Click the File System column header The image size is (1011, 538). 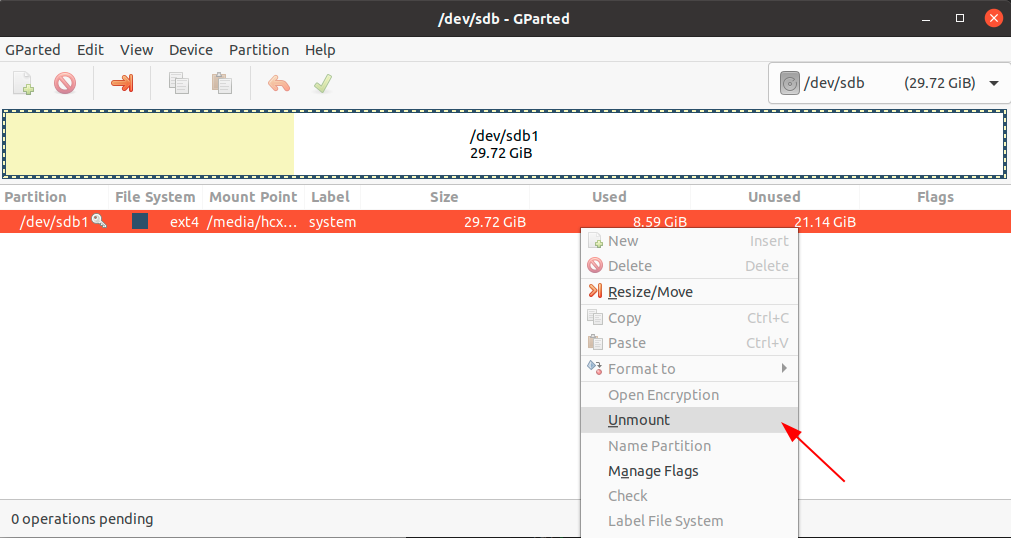click(x=155, y=197)
